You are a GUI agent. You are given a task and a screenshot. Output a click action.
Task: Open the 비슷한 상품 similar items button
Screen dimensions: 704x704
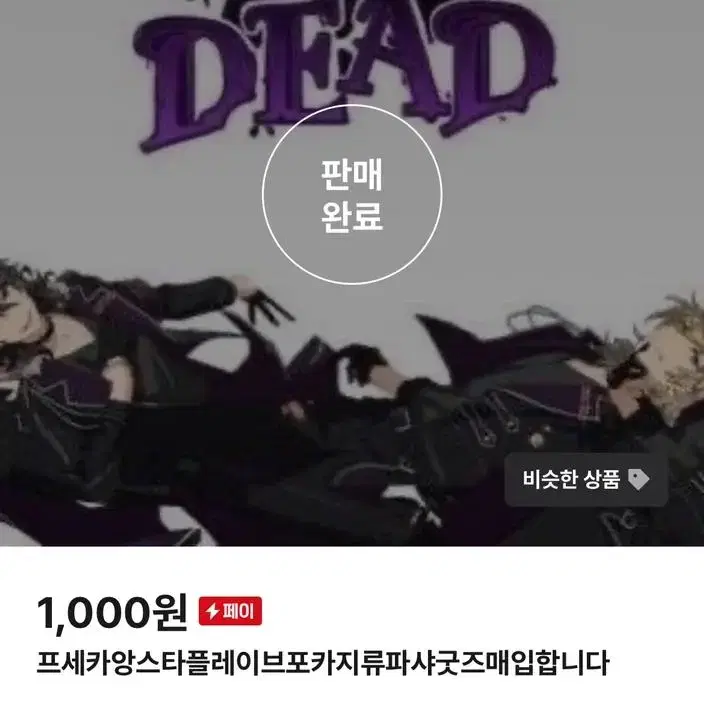click(586, 480)
